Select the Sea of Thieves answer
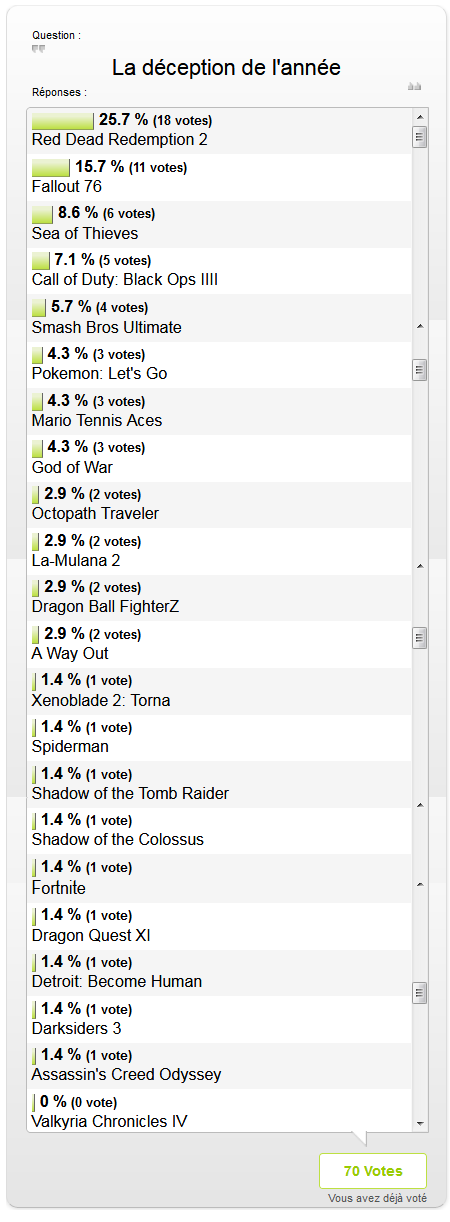This screenshot has width=450, height=1222. [219, 224]
